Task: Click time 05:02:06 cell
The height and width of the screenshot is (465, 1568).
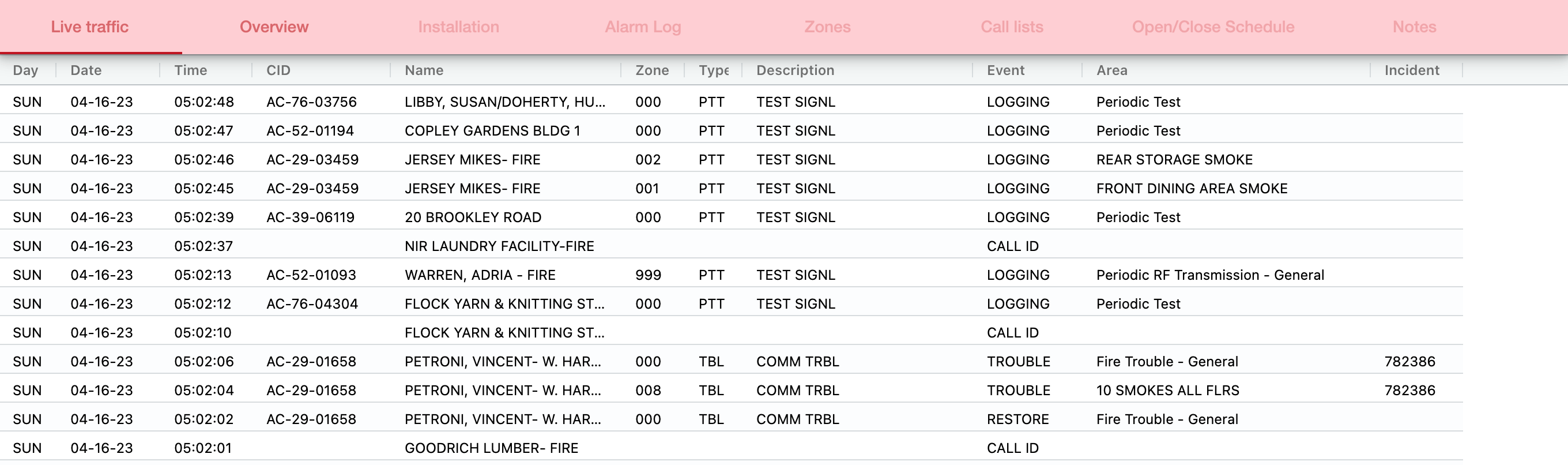Action: tap(204, 361)
